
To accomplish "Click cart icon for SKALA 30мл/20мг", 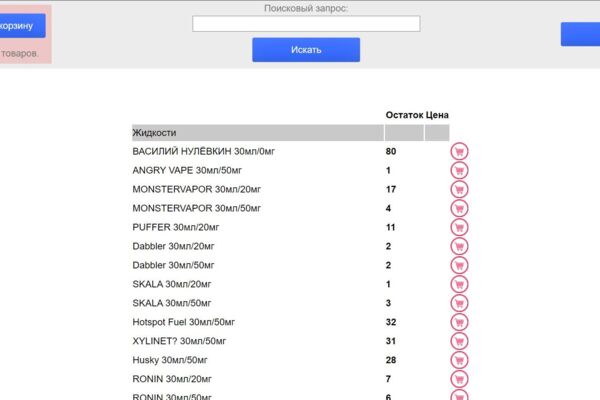I will pyautogui.click(x=459, y=284).
